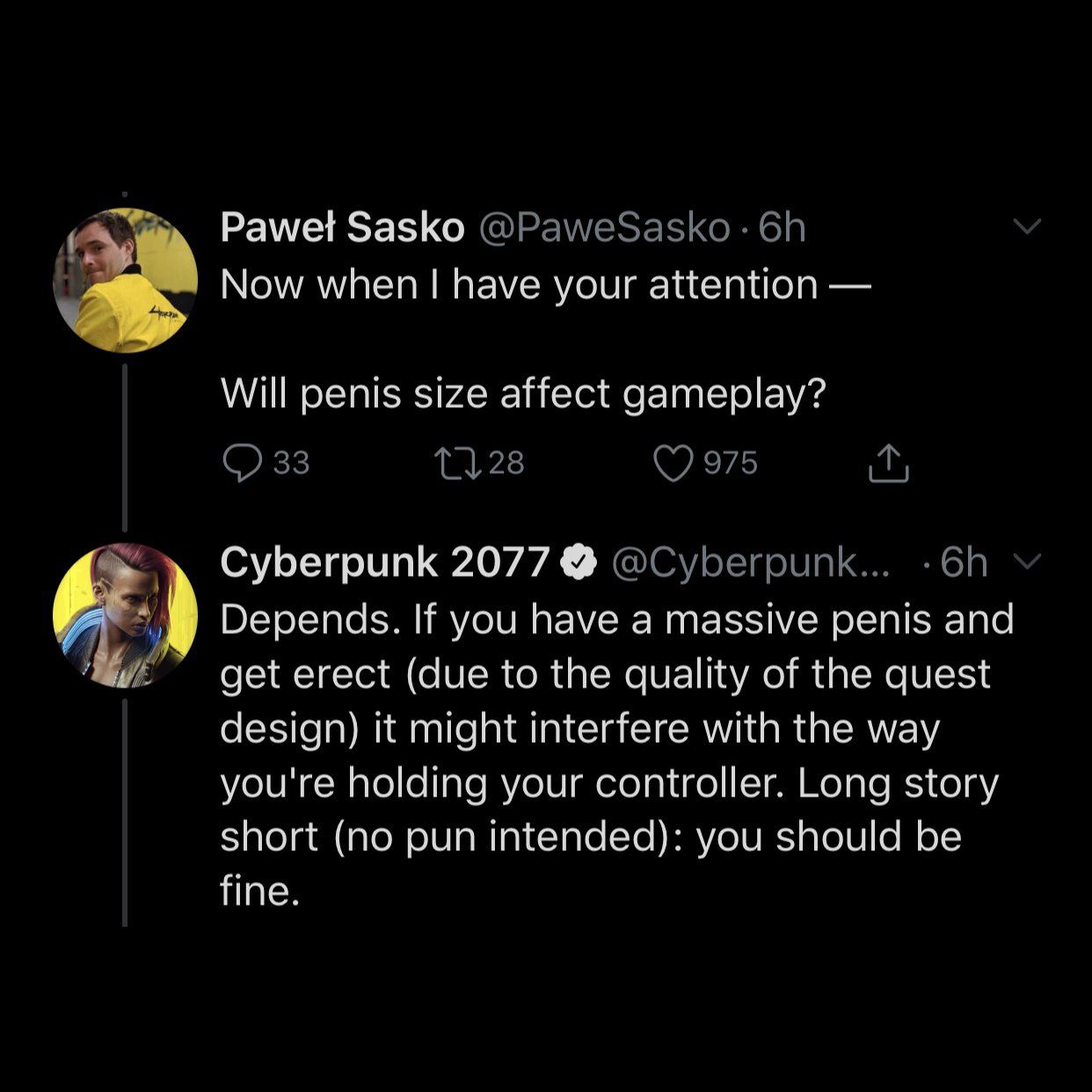Click the 6h timestamp on Cyberpunk 2077's reply
Viewport: 1092px width, 1092px height.
(x=964, y=563)
